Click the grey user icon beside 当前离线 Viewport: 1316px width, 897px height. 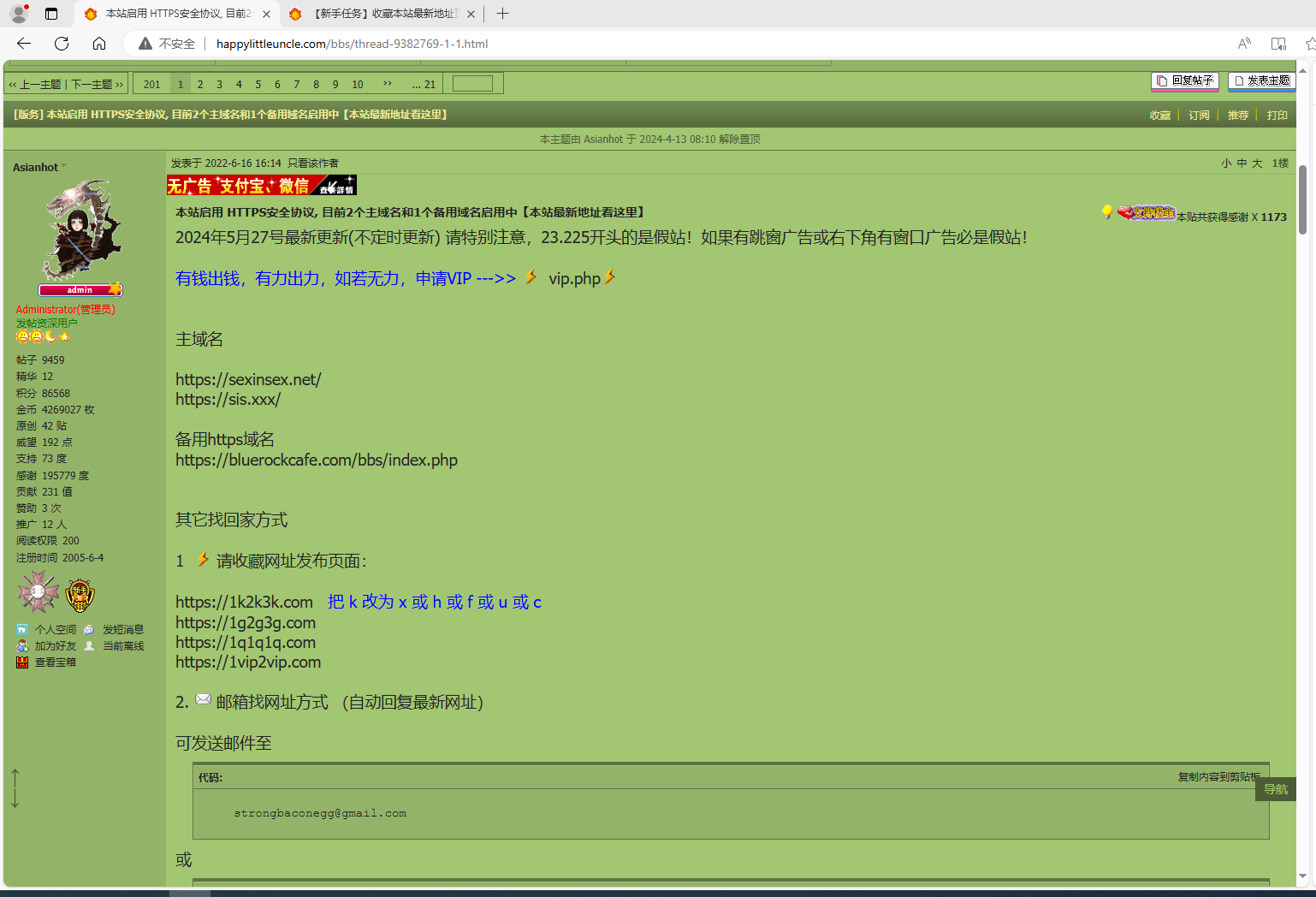point(89,645)
